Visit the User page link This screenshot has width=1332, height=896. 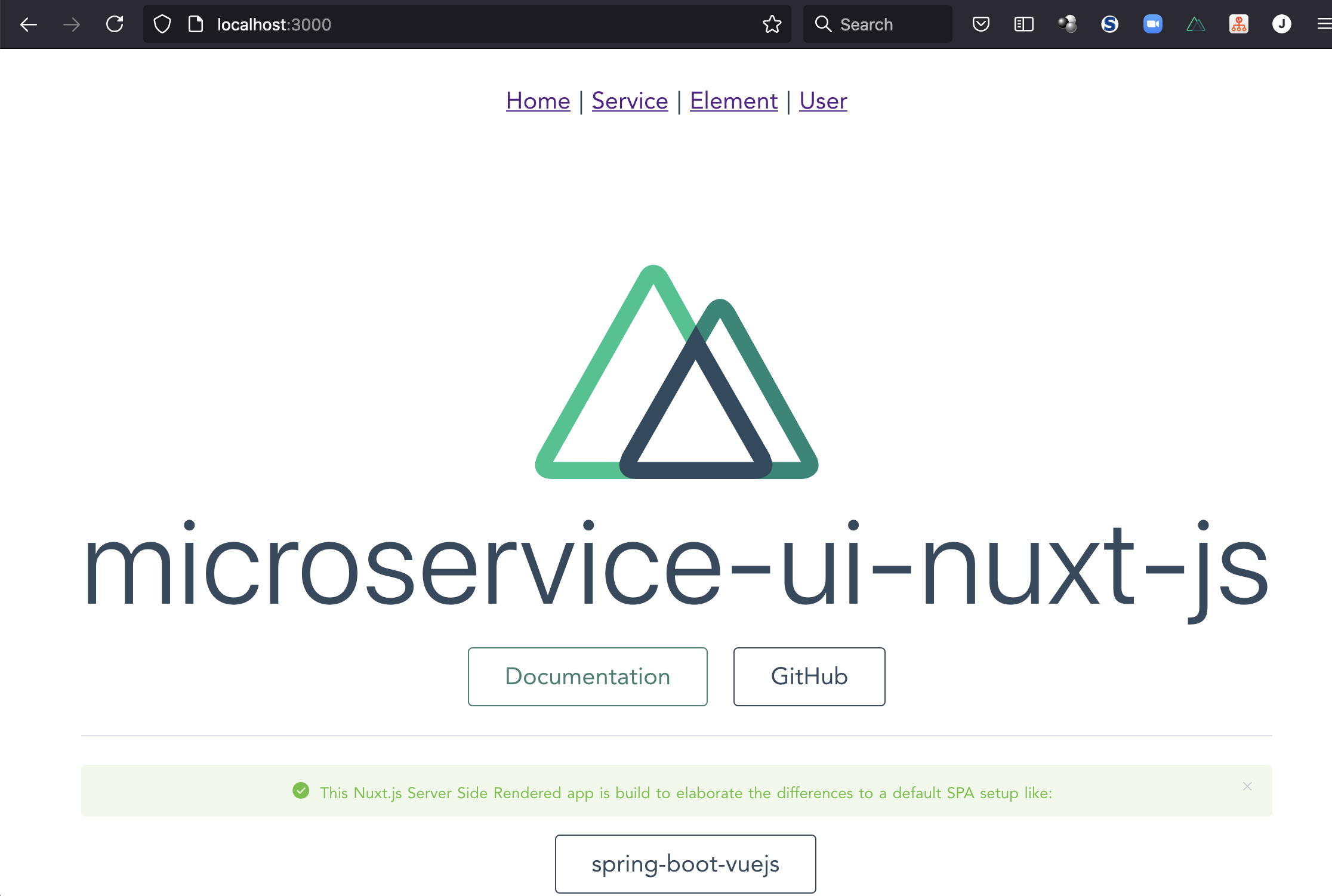coord(823,101)
